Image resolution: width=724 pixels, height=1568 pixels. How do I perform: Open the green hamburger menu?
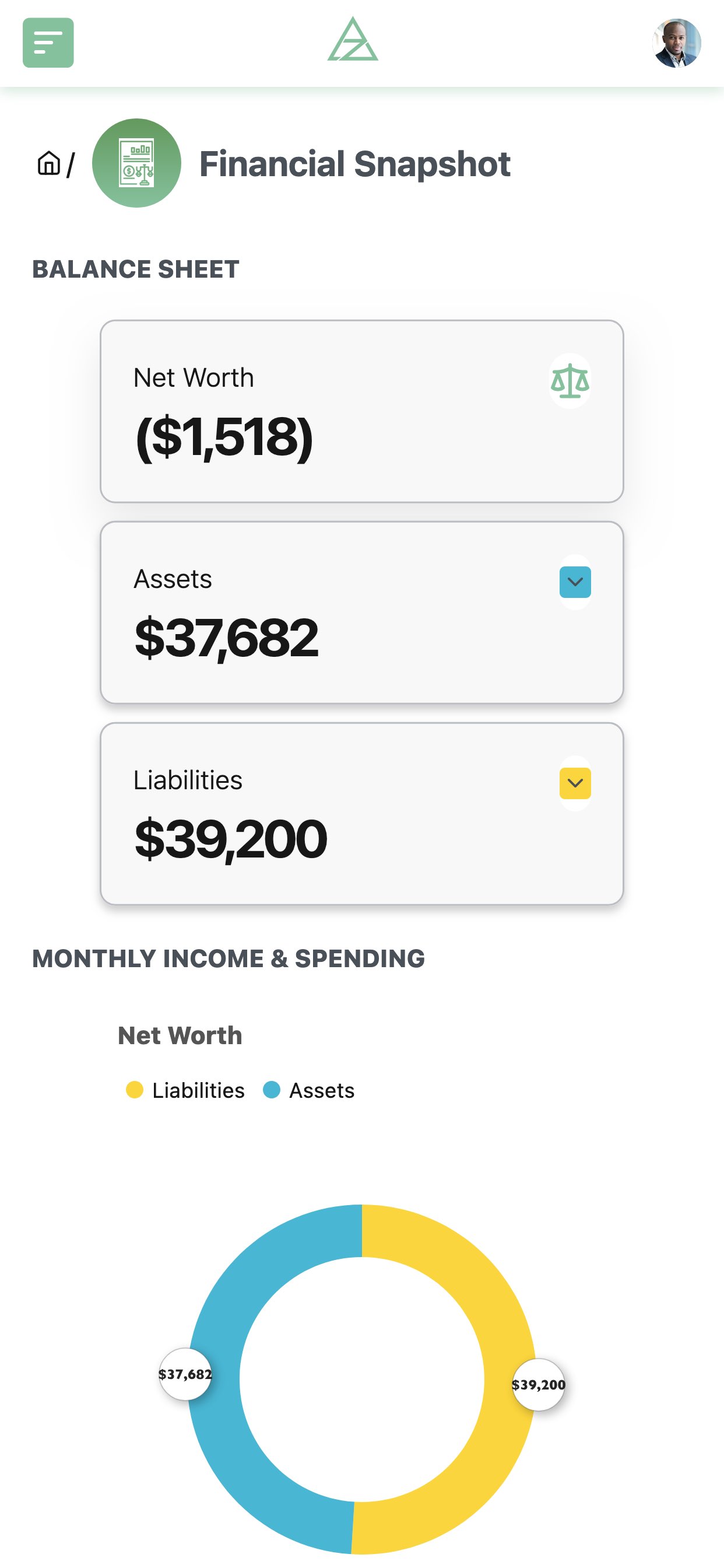48,43
